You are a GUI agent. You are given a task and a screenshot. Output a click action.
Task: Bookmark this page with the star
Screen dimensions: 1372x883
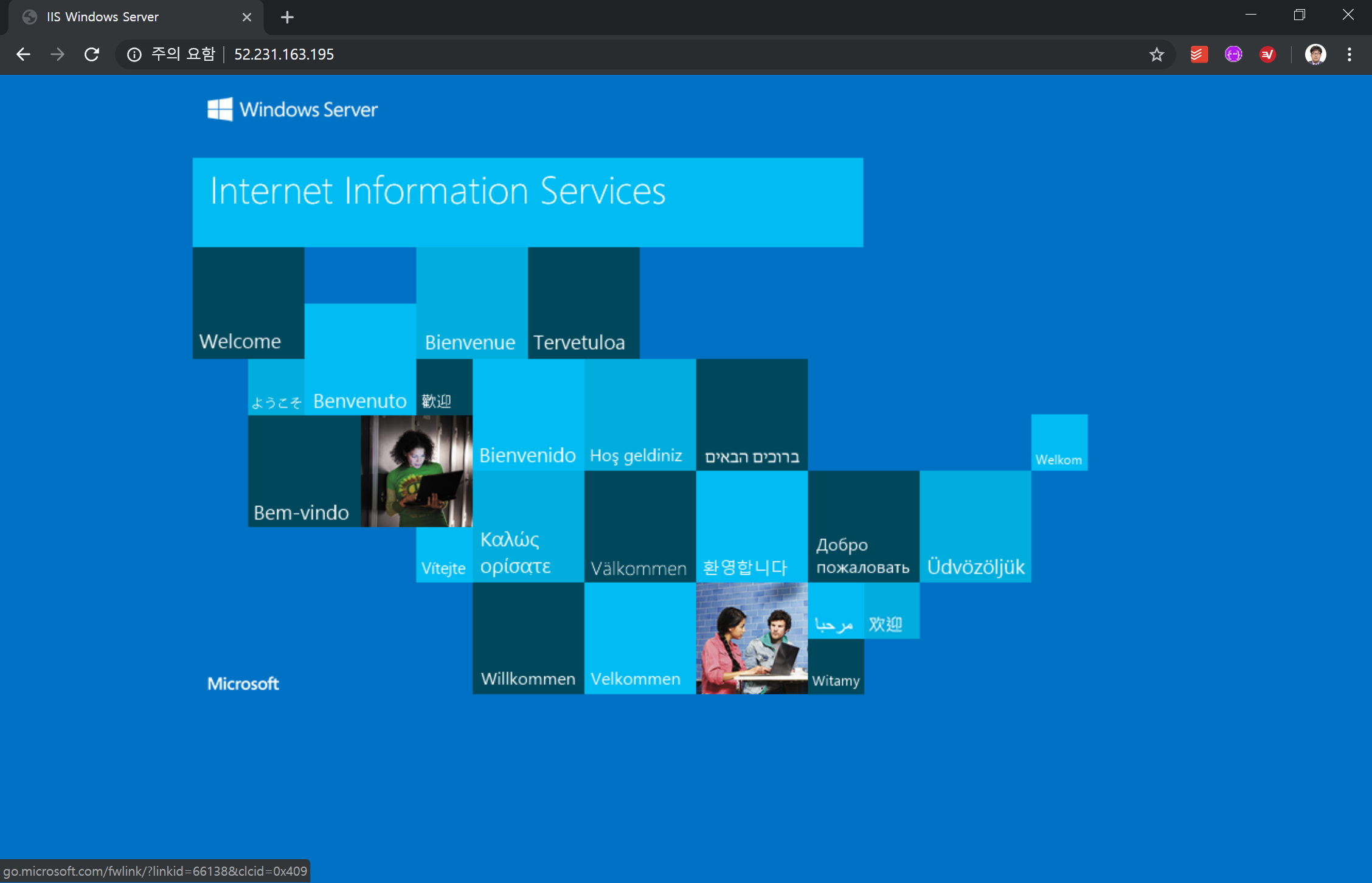[1156, 55]
